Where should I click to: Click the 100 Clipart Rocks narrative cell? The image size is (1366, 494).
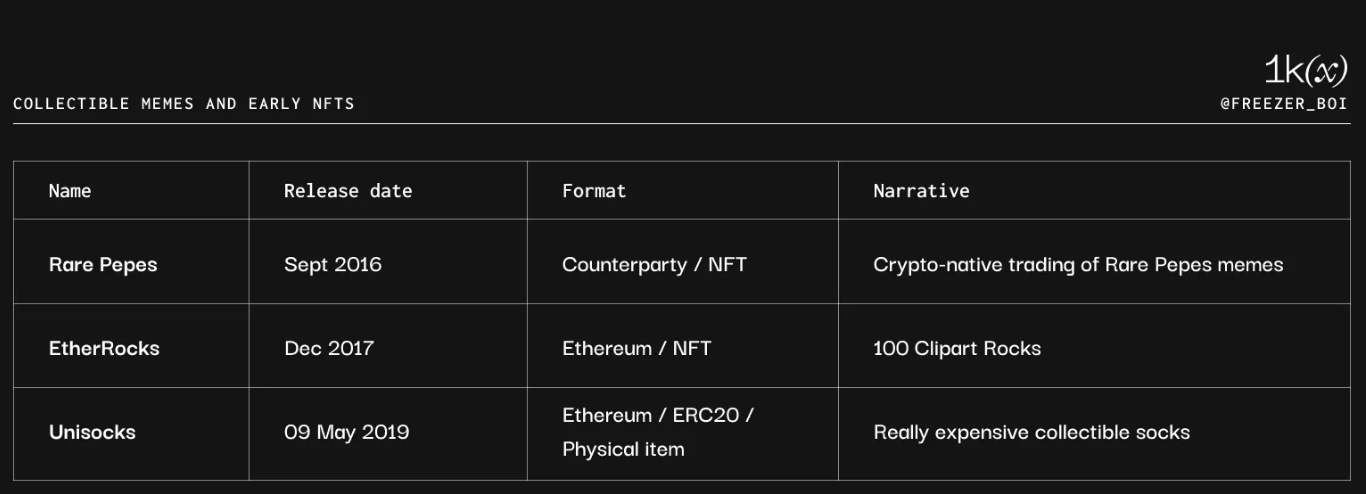pyautogui.click(x=957, y=349)
